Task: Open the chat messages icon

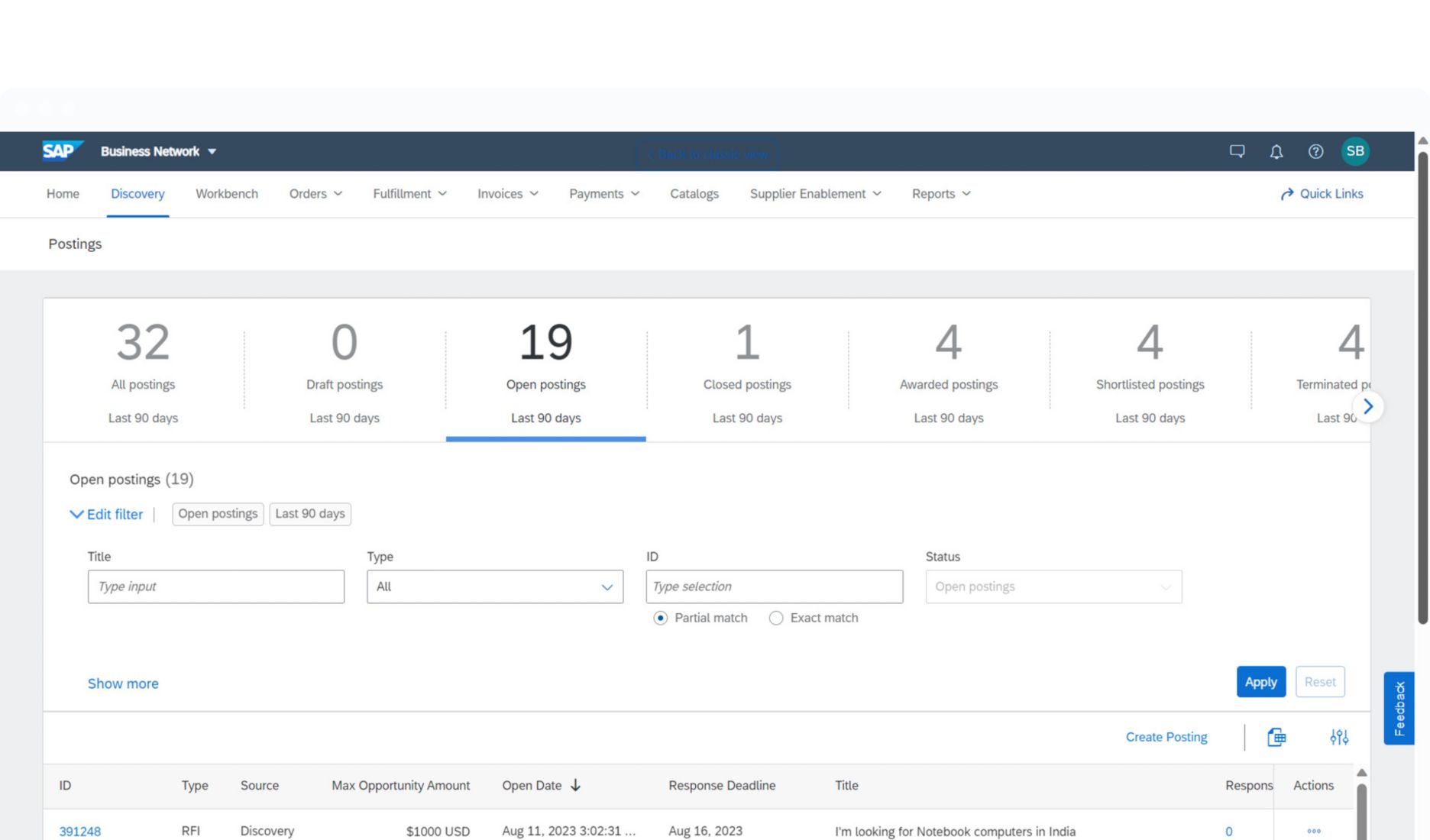Action: point(1237,151)
